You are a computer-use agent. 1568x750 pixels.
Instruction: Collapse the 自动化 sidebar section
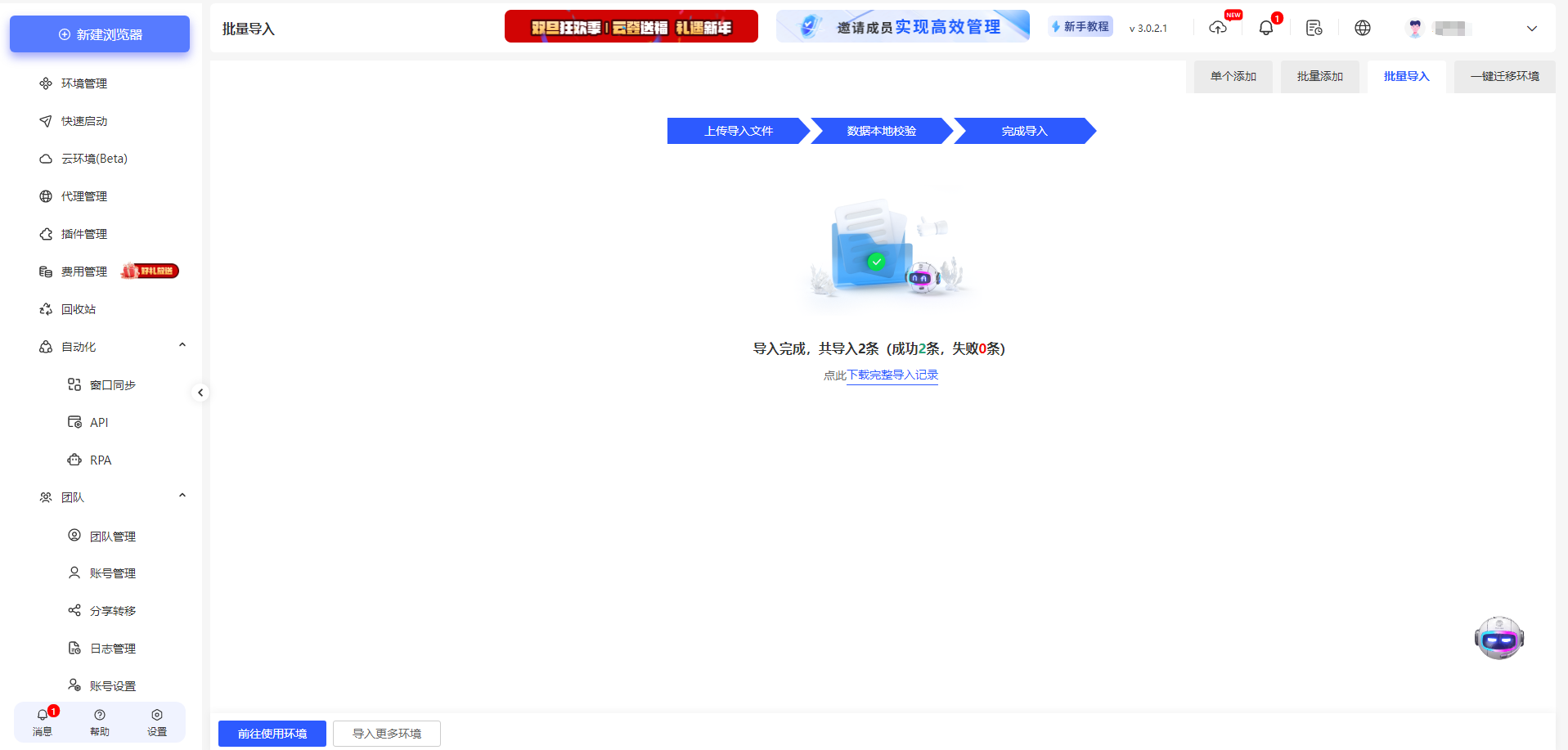coord(182,344)
